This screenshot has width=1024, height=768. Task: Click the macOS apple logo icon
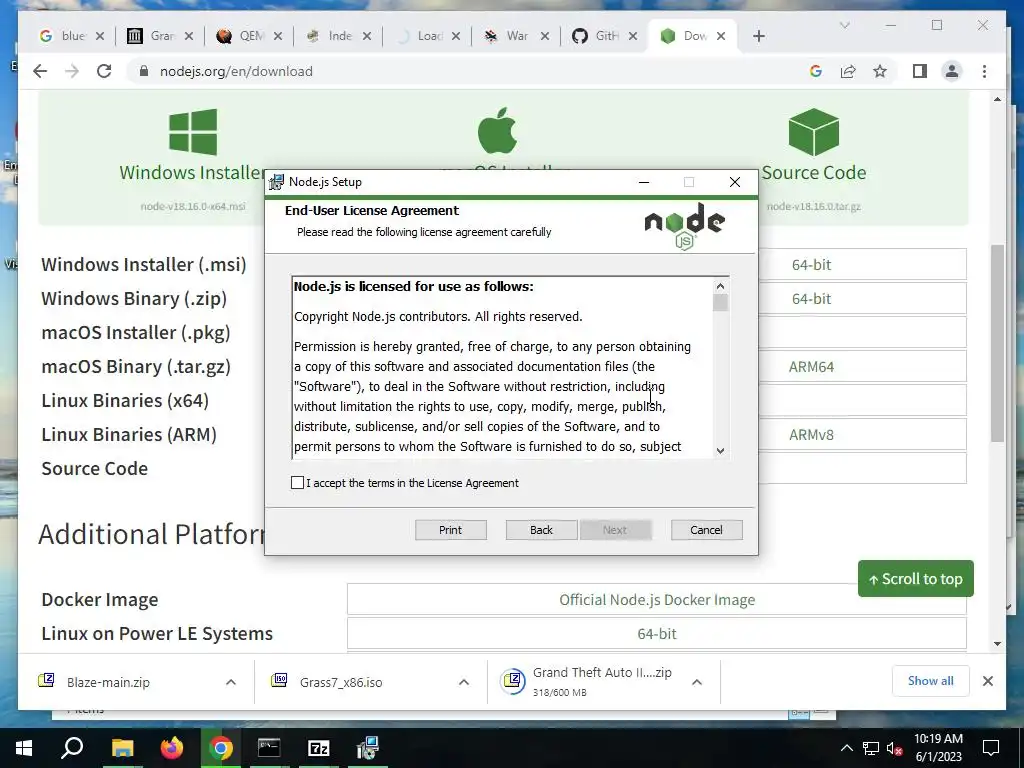click(x=497, y=131)
